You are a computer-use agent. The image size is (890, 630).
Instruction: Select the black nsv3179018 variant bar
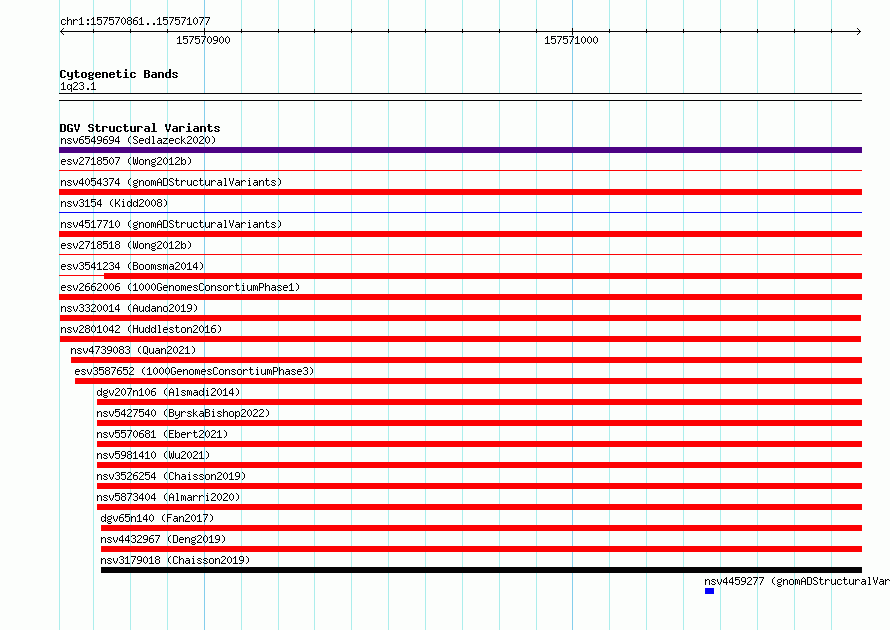(481, 570)
